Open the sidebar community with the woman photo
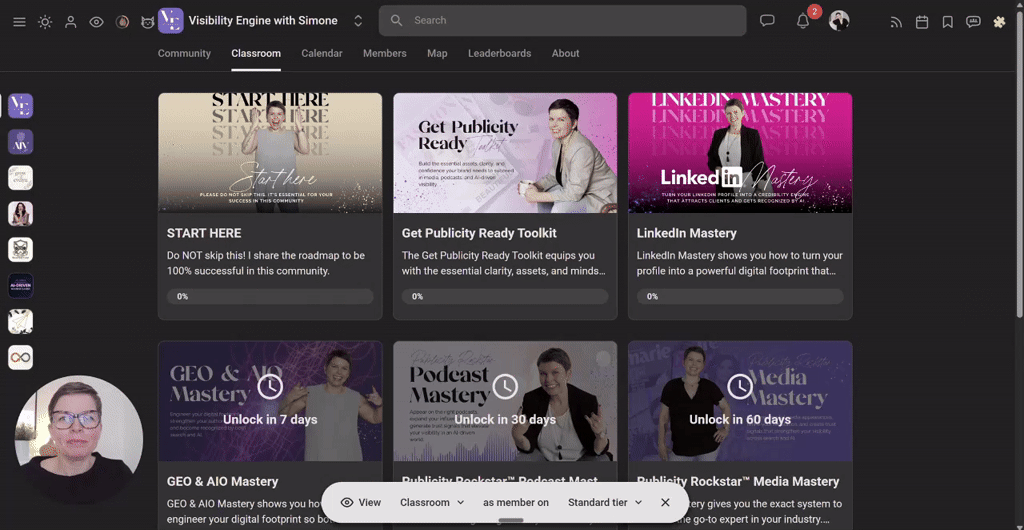This screenshot has width=1024, height=530. point(20,213)
